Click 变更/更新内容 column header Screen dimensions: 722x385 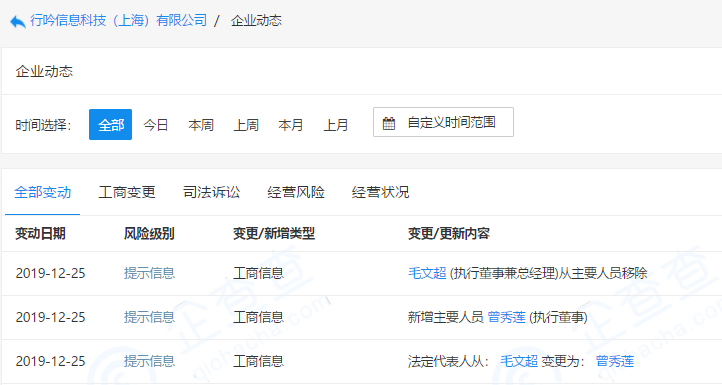click(449, 233)
